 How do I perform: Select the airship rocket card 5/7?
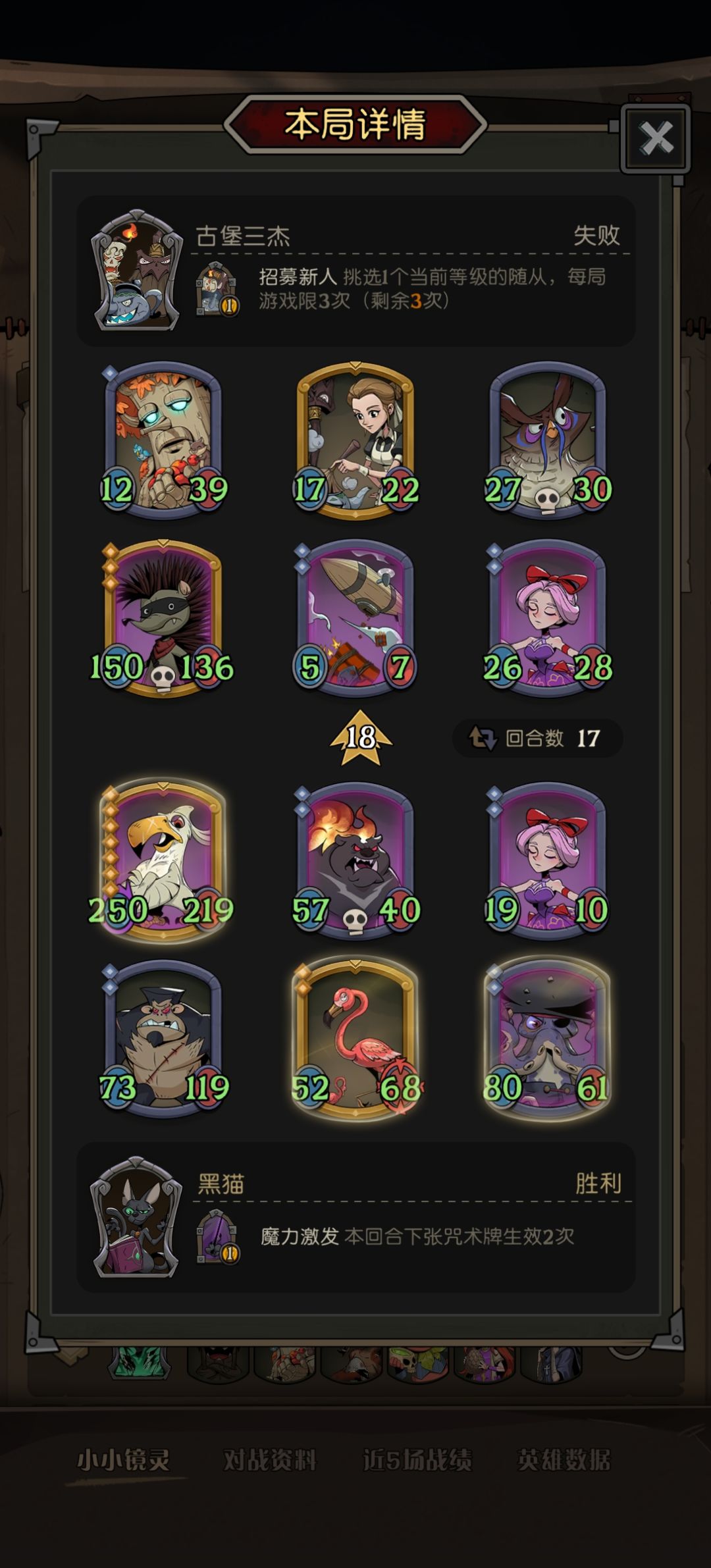(x=355, y=618)
